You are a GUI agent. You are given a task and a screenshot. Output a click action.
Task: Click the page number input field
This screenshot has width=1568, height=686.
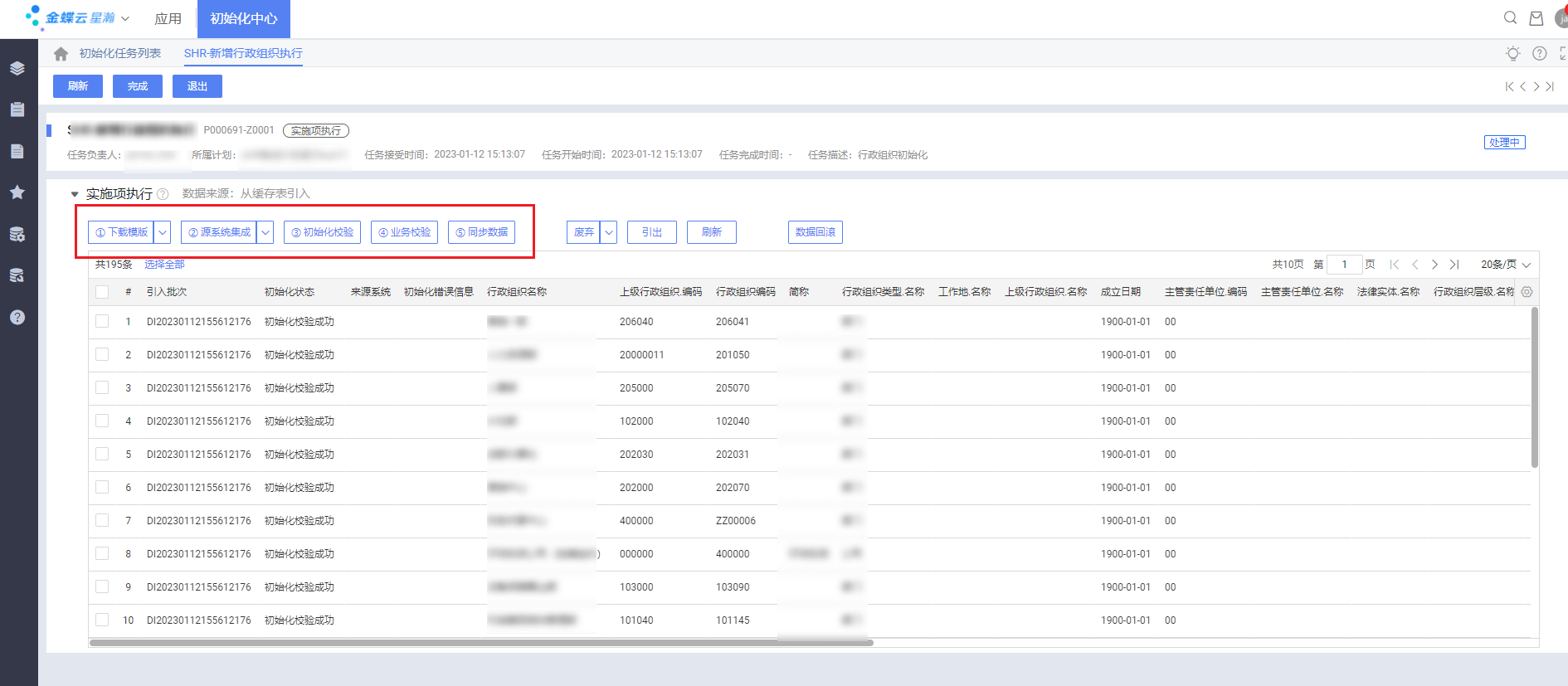pyautogui.click(x=1344, y=265)
